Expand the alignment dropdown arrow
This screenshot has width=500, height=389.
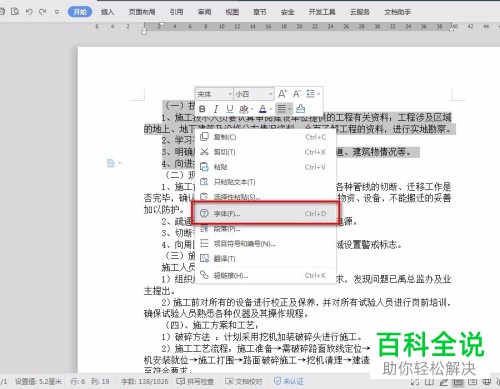pyautogui.click(x=290, y=109)
